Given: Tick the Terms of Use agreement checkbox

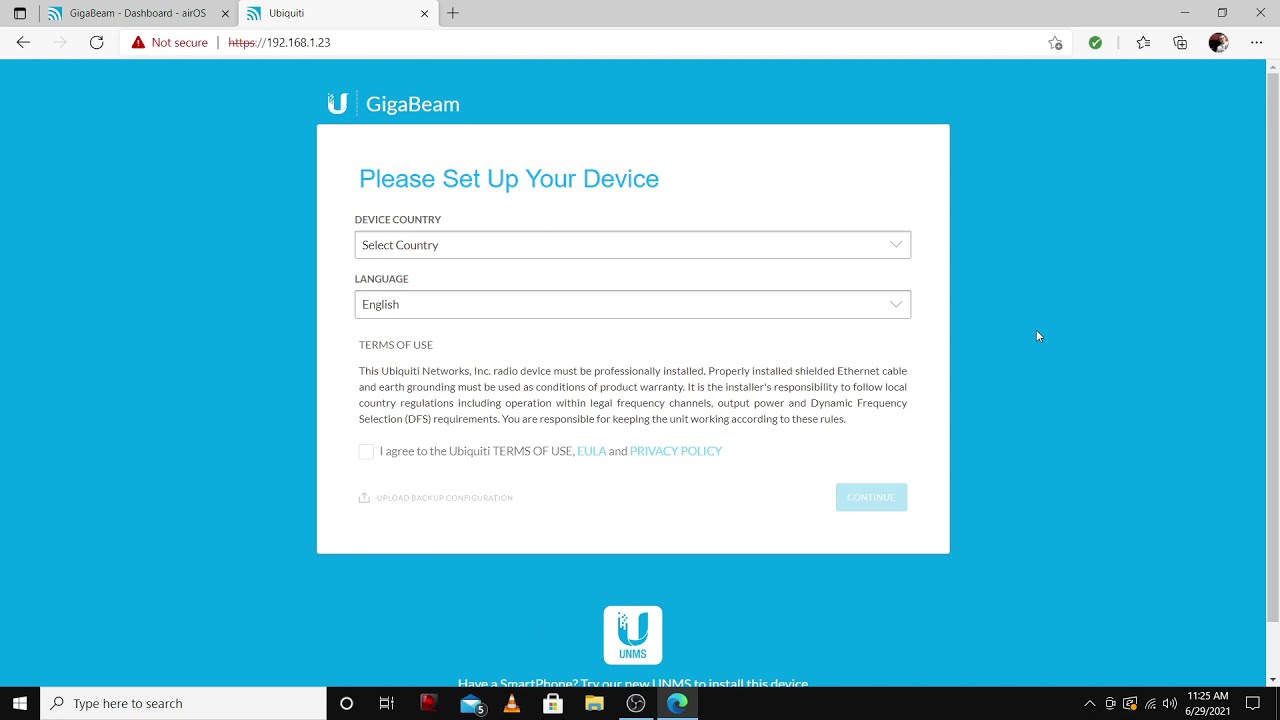Looking at the screenshot, I should pos(366,452).
